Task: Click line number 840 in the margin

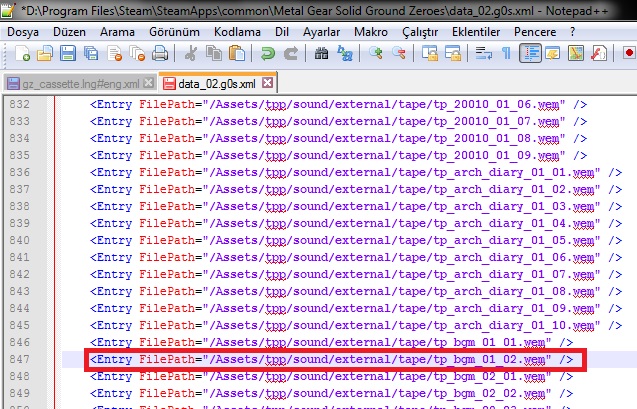Action: (x=20, y=240)
